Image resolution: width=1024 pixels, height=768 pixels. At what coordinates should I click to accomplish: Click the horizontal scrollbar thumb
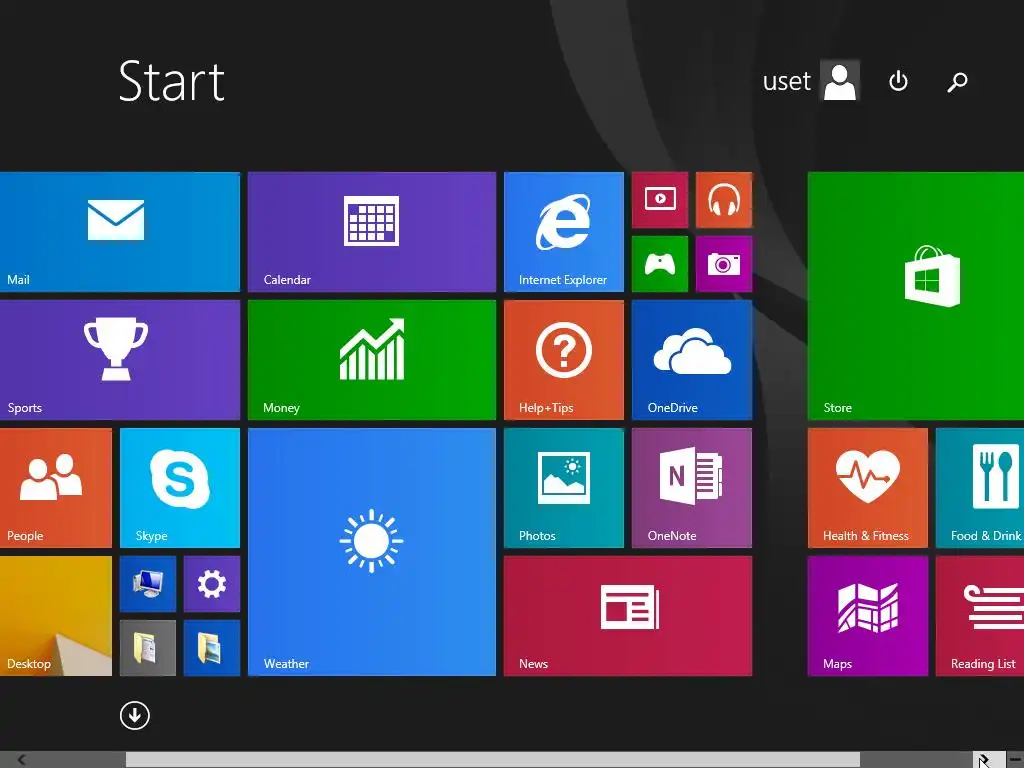pyautogui.click(x=493, y=760)
